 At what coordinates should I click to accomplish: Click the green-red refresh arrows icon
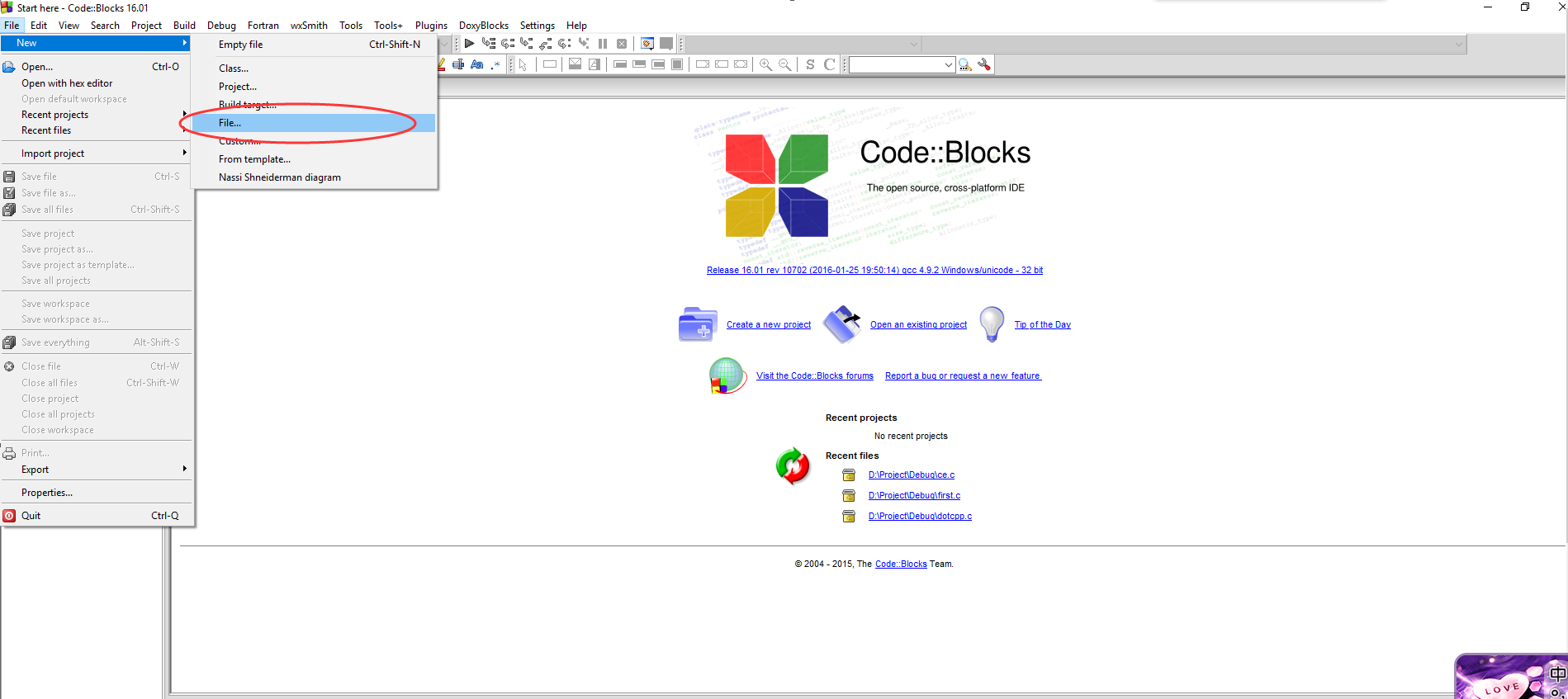[x=793, y=466]
